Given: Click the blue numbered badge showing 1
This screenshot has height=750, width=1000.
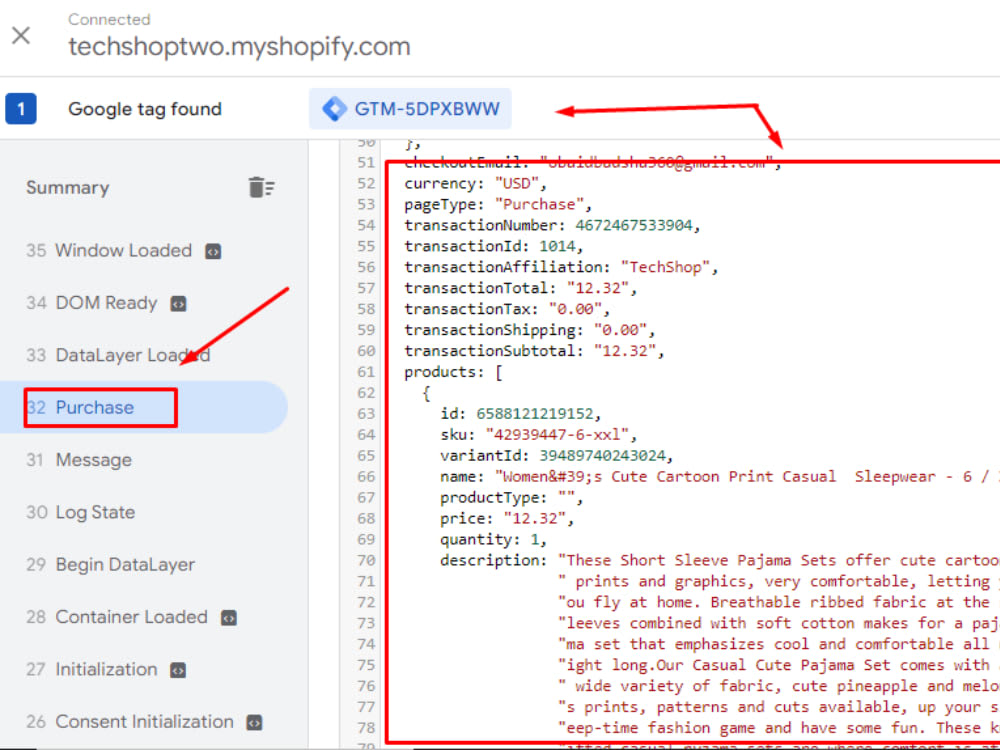Looking at the screenshot, I should pos(21,108).
